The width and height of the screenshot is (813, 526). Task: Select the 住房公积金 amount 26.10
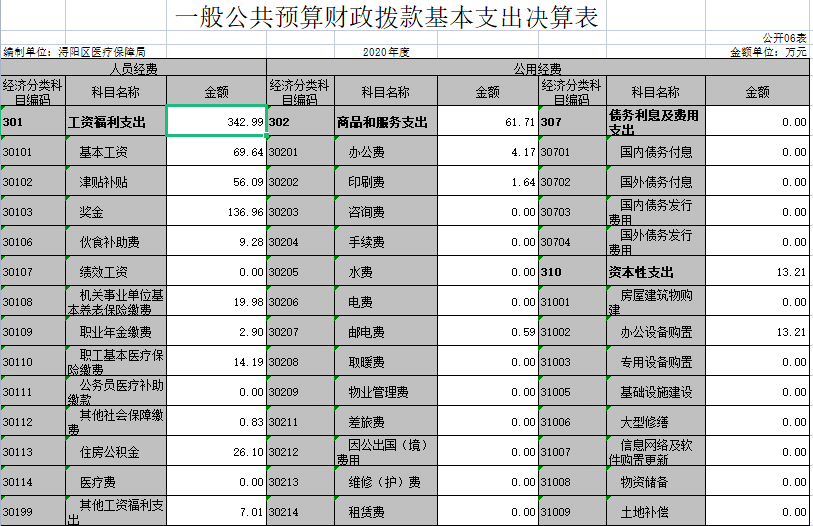[x=216, y=452]
